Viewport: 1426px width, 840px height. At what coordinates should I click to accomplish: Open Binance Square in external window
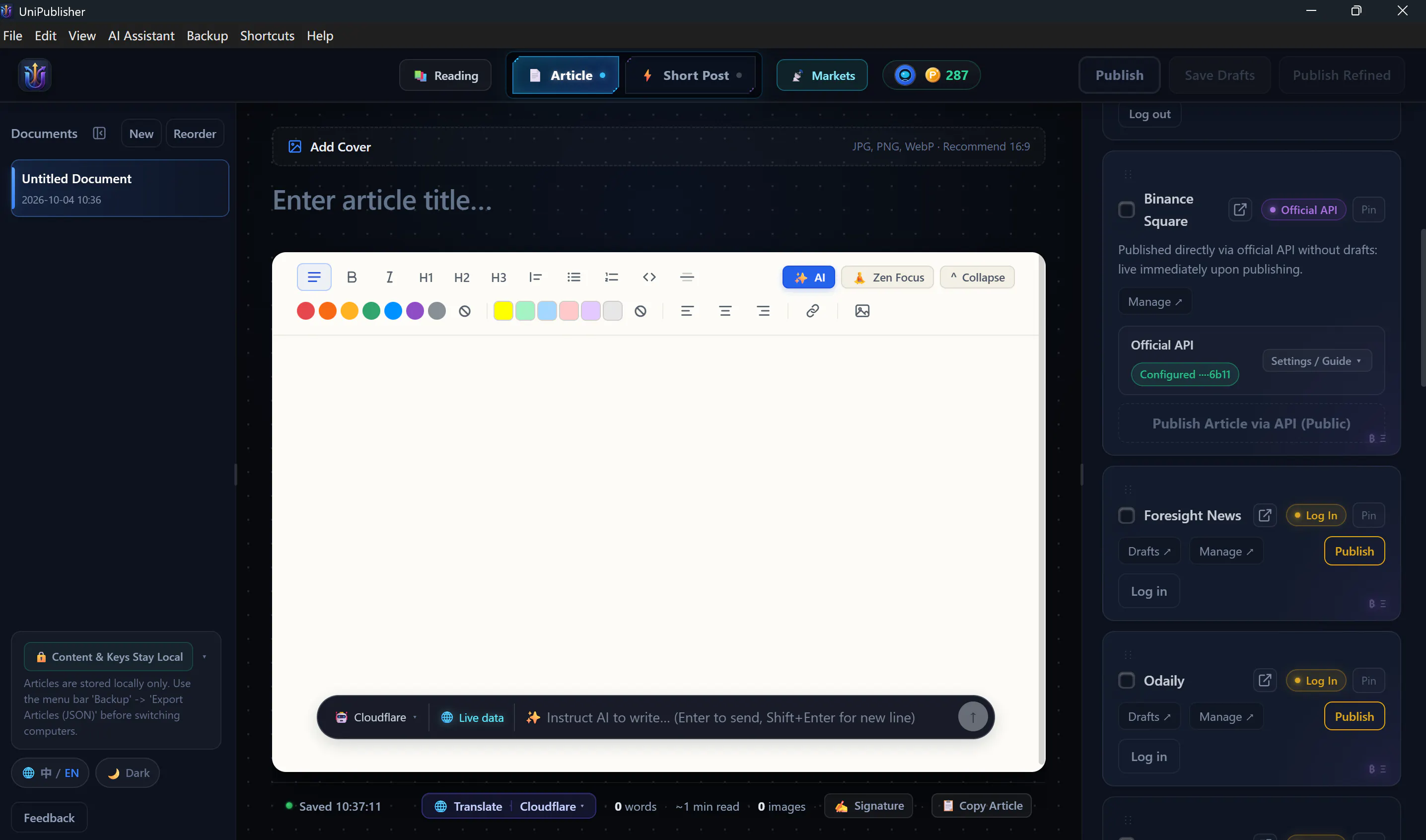click(x=1240, y=210)
